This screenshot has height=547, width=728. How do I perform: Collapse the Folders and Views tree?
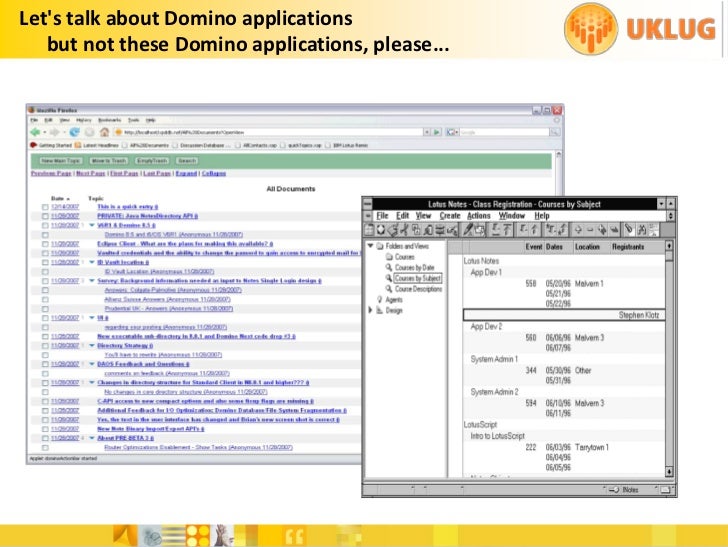tap(371, 246)
